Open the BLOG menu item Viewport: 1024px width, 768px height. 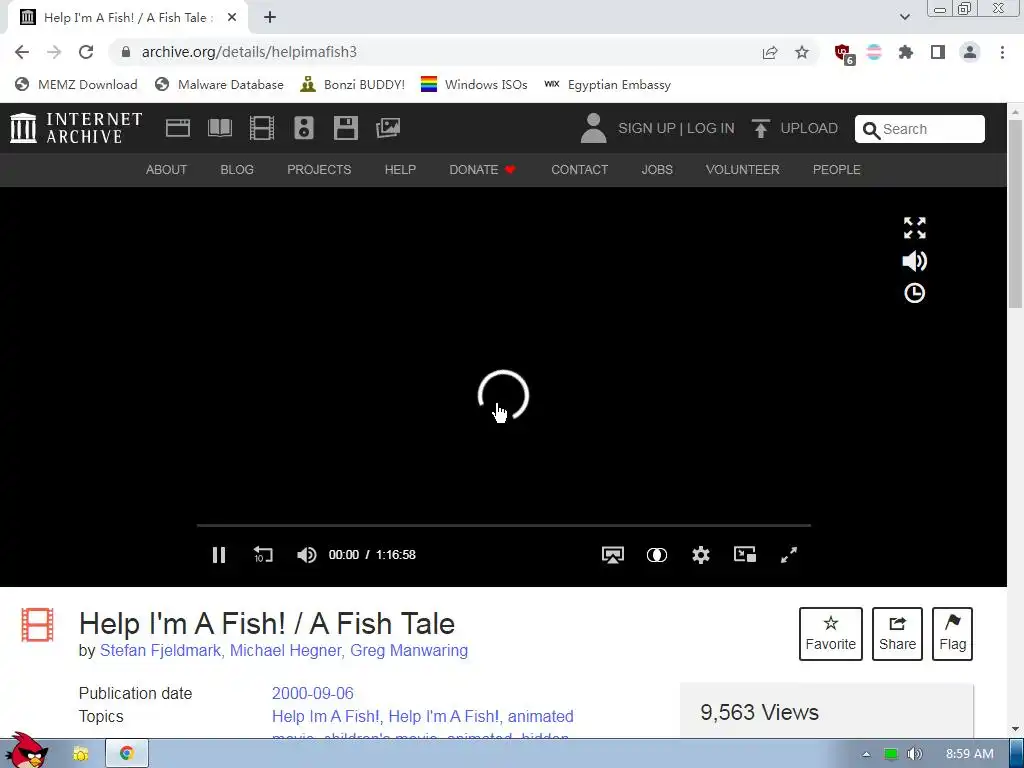pyautogui.click(x=237, y=170)
